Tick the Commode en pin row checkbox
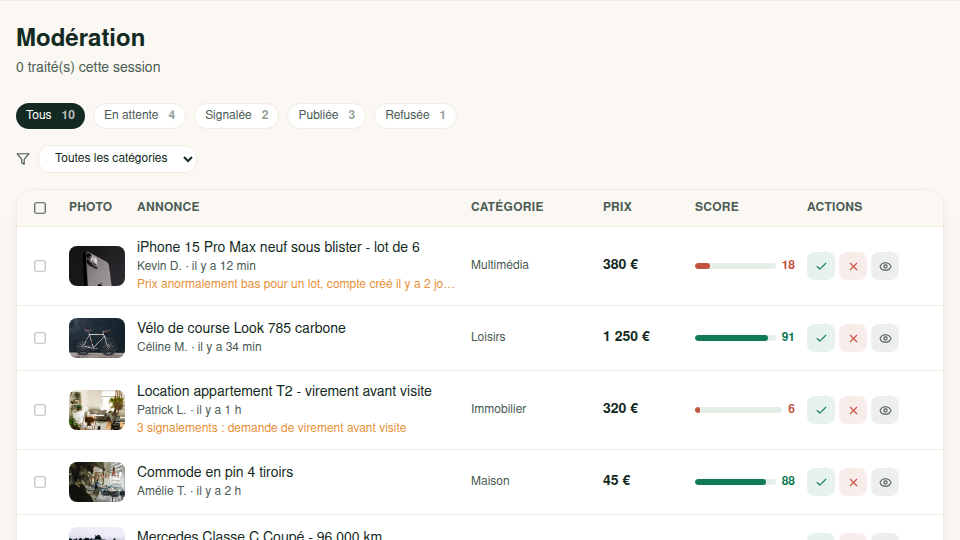This screenshot has height=540, width=960. pos(40,482)
